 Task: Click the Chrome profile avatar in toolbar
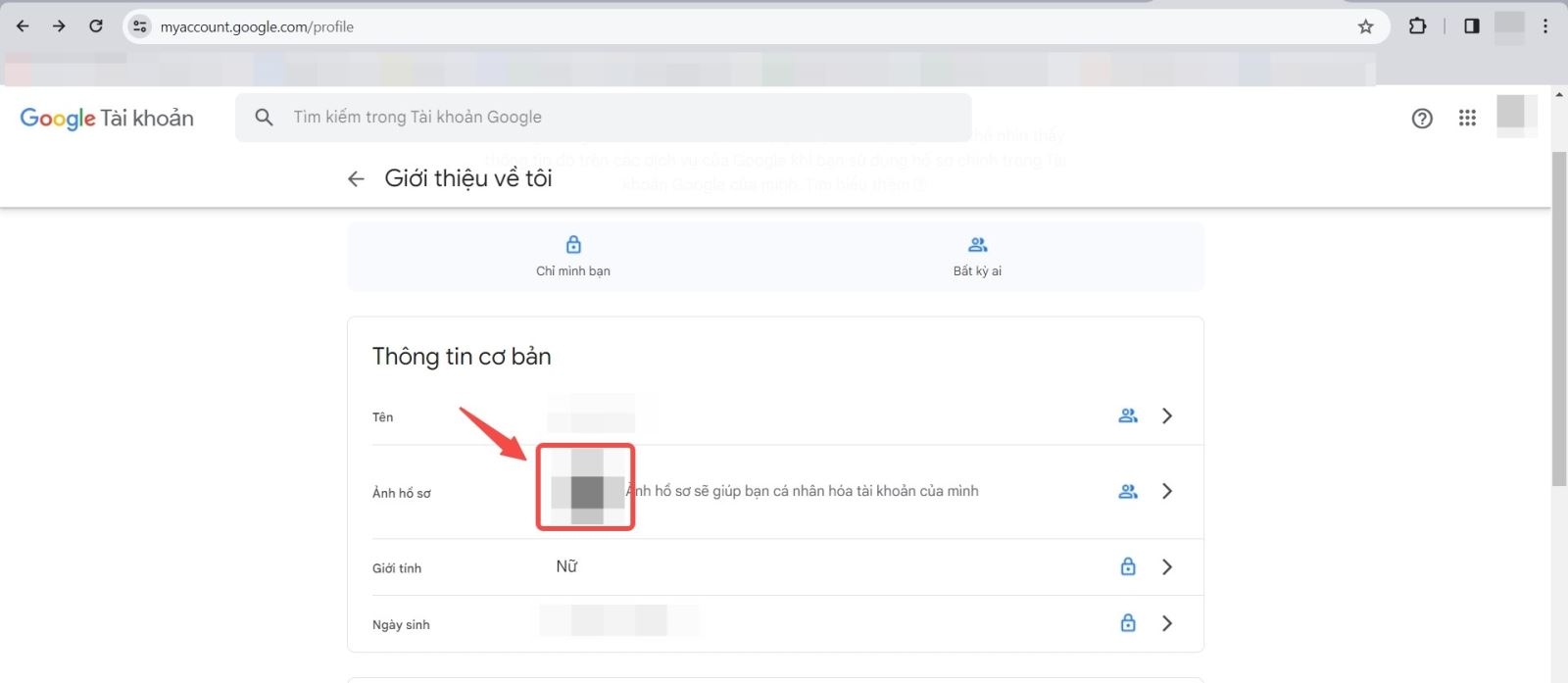pyautogui.click(x=1509, y=26)
